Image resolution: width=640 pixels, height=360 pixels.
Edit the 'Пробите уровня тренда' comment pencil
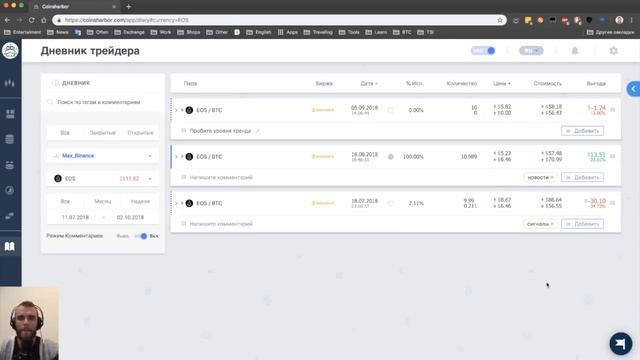258,131
